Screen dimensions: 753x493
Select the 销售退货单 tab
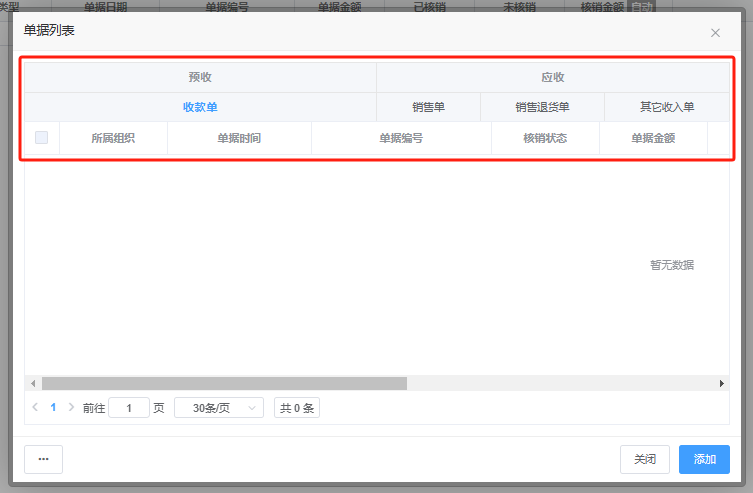pyautogui.click(x=542, y=107)
